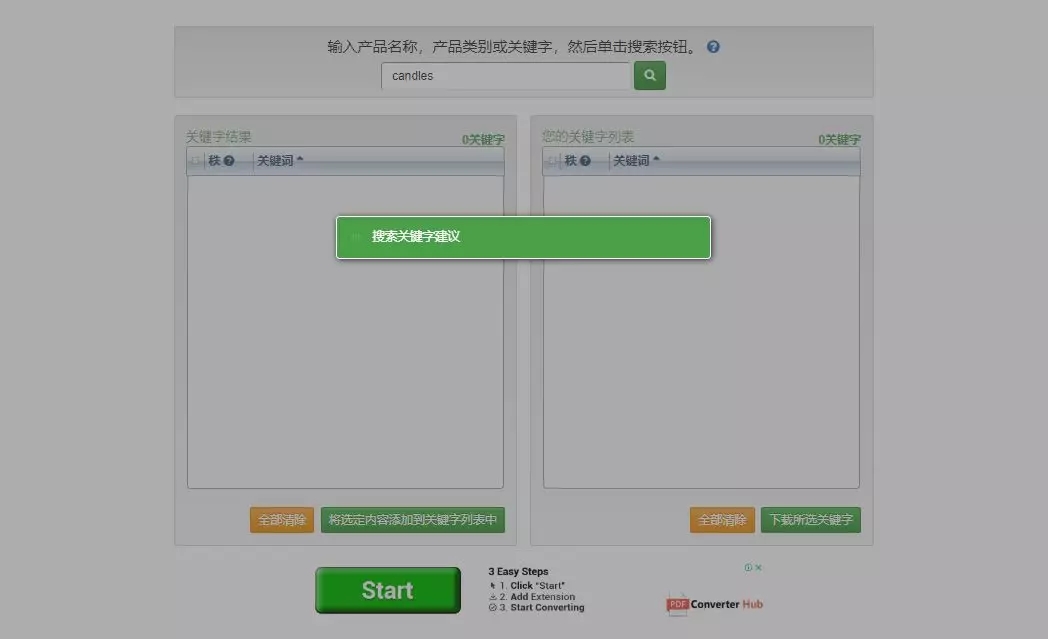This screenshot has width=1048, height=639.
Task: Check the select-all box in keyword results table
Action: [x=193, y=160]
